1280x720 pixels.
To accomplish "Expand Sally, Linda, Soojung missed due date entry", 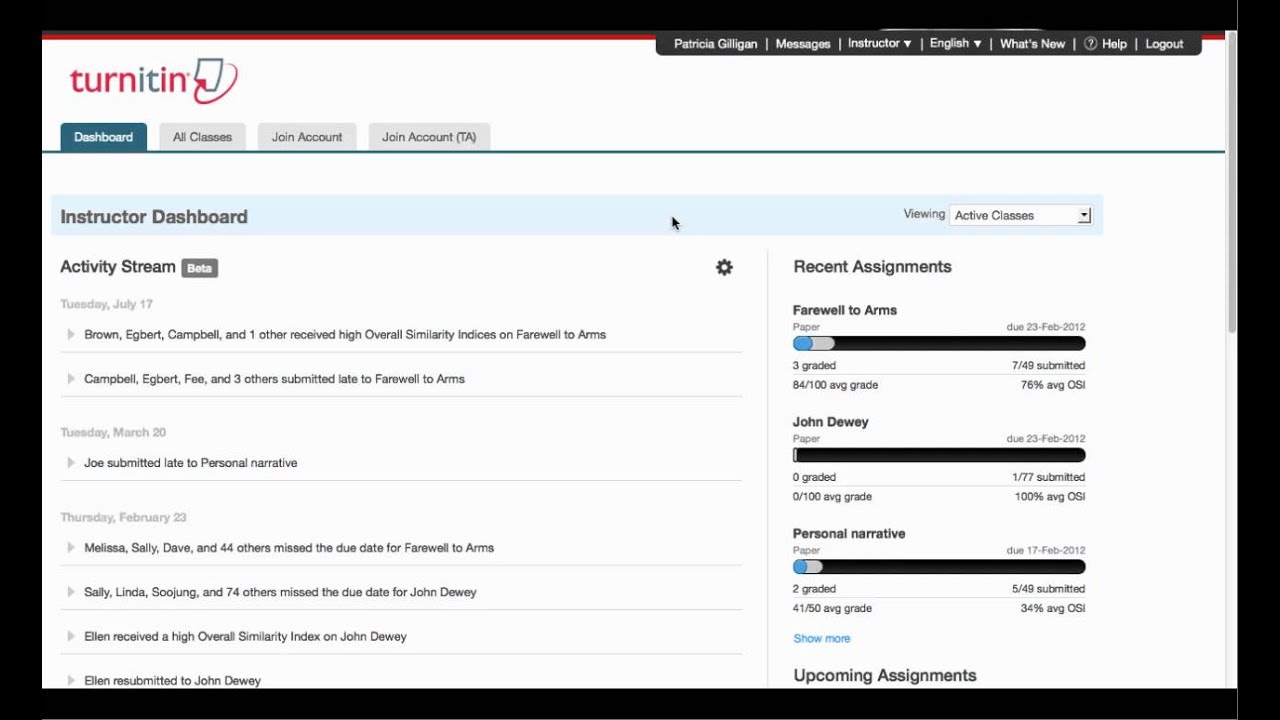I will [x=71, y=592].
